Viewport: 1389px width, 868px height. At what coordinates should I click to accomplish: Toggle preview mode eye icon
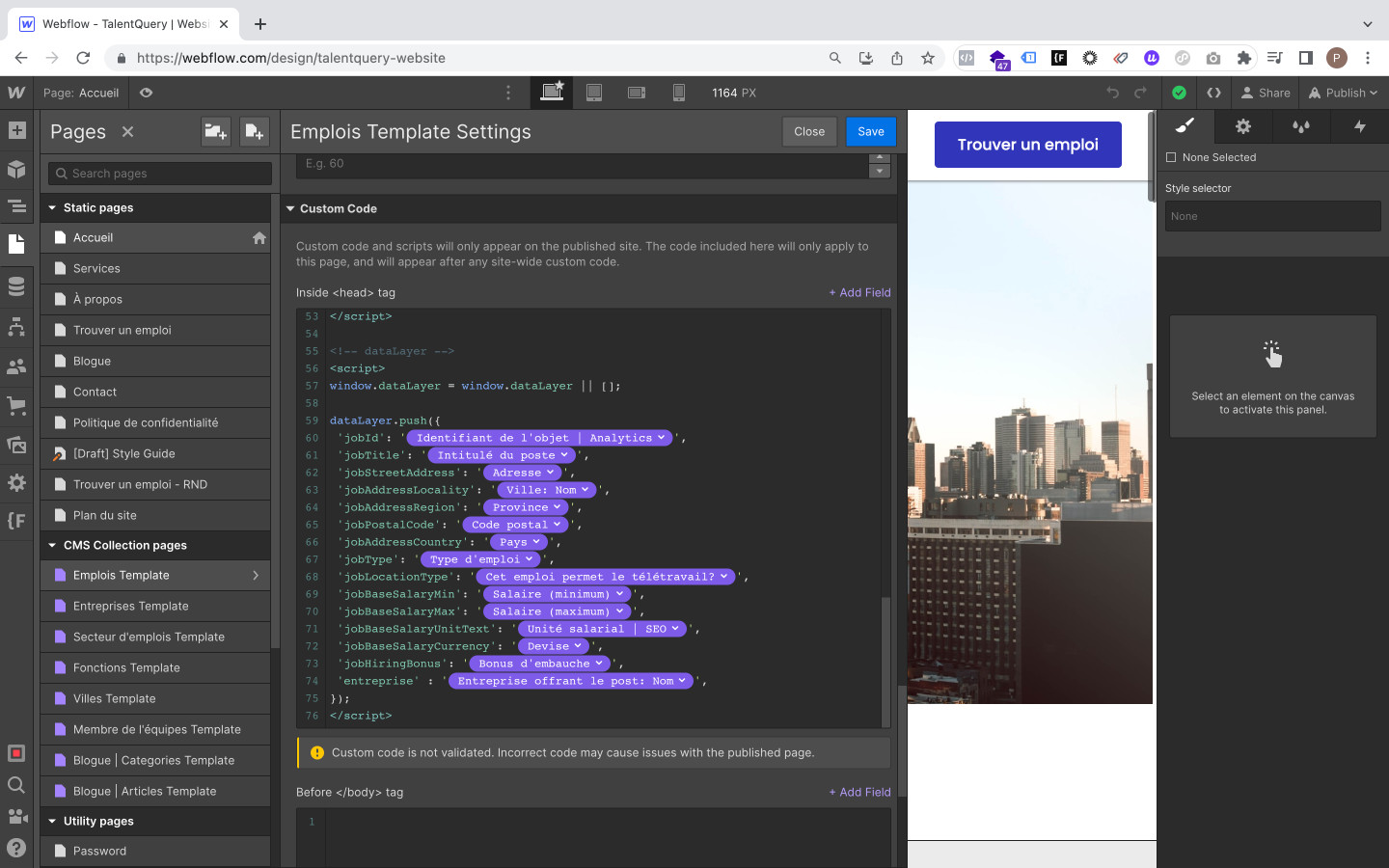point(146,93)
